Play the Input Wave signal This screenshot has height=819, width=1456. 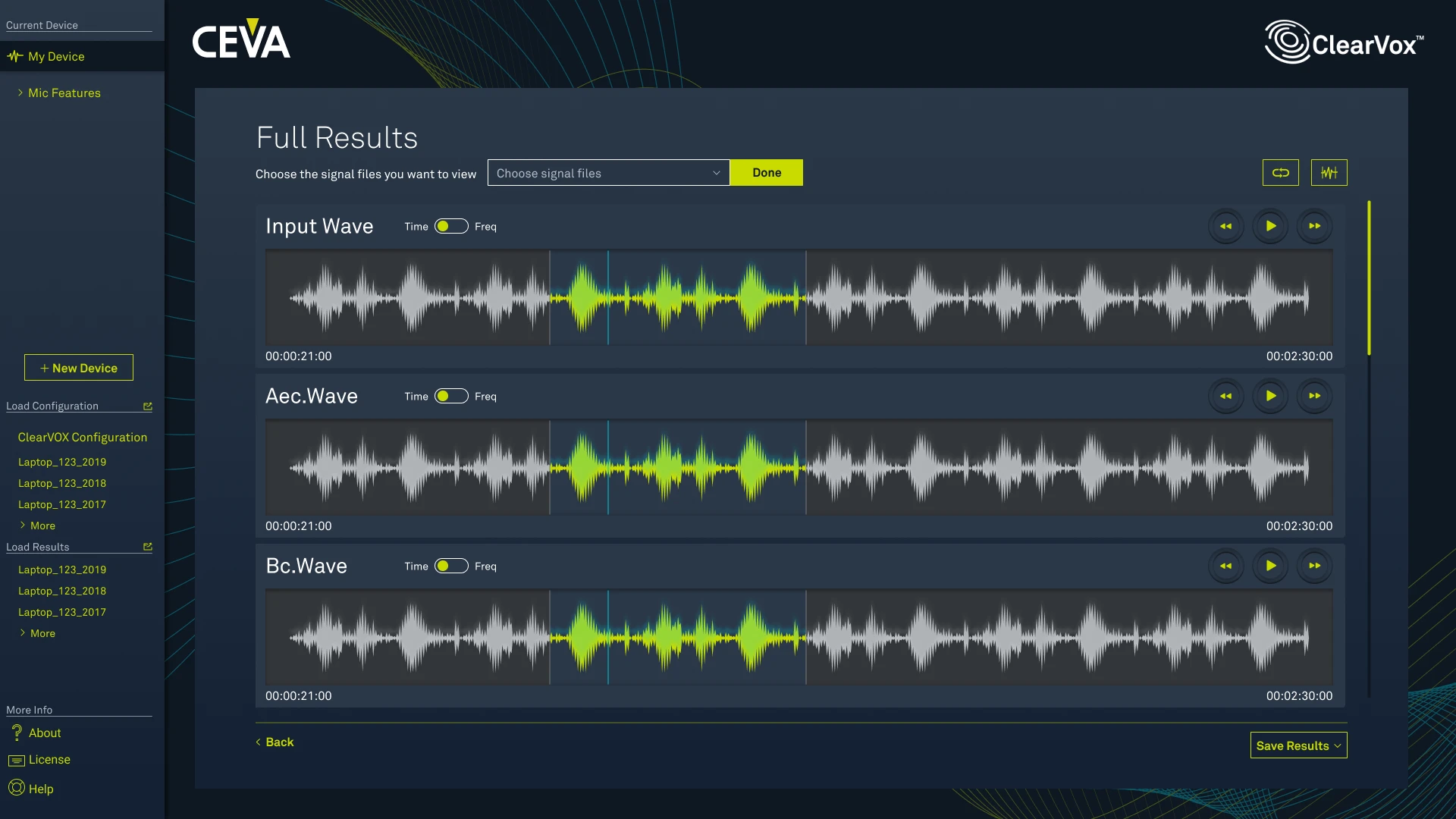click(x=1270, y=226)
